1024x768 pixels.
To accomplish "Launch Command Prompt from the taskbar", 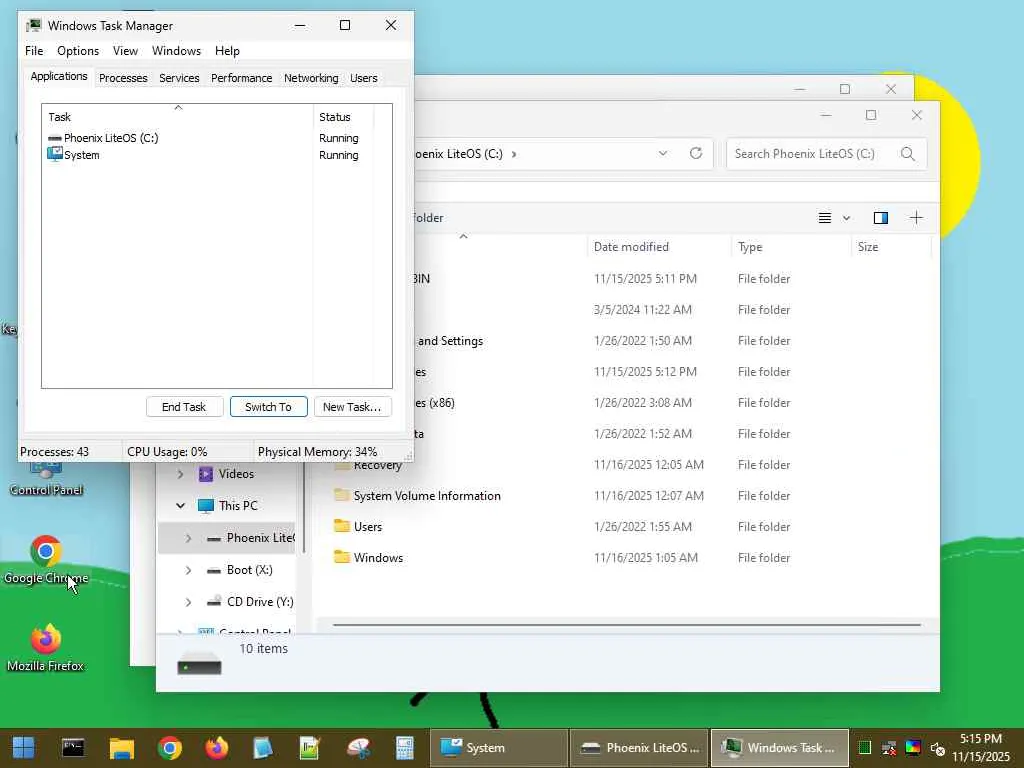I will click(x=73, y=748).
